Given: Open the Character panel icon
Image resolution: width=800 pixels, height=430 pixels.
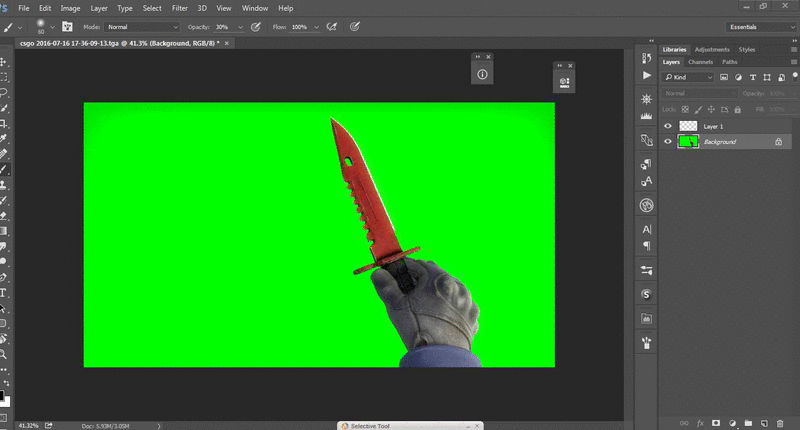Looking at the screenshot, I should click(646, 229).
